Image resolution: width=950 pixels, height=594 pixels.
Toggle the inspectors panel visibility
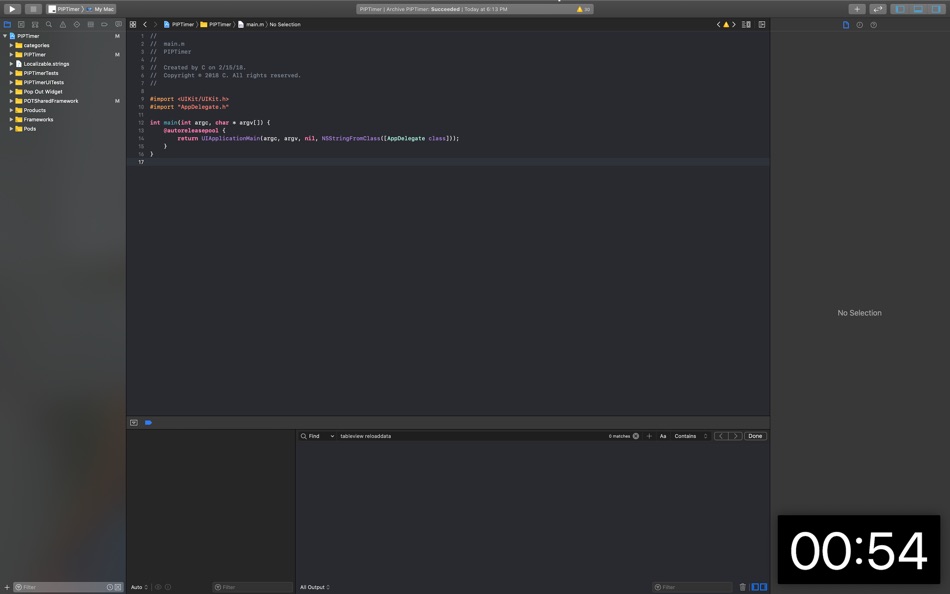936,9
